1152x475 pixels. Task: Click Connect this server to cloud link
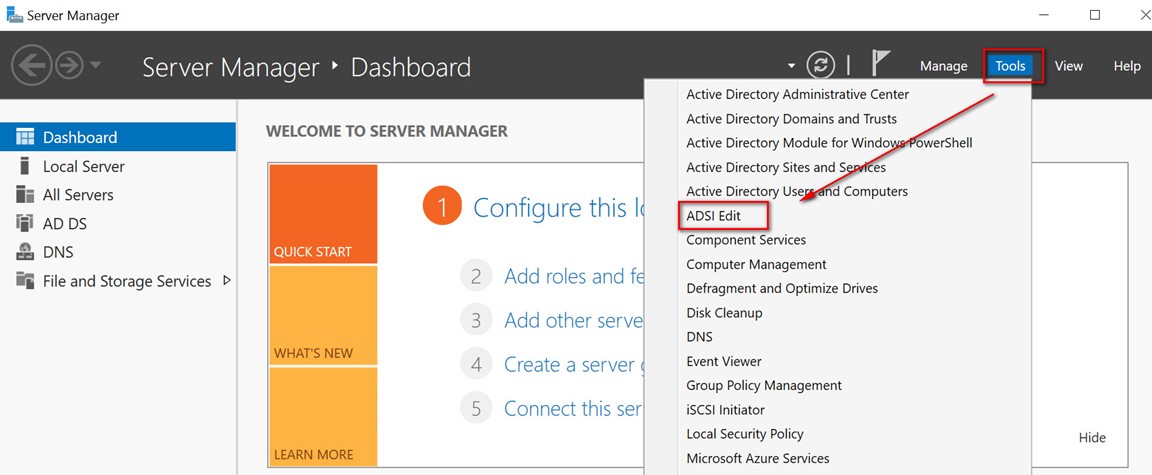click(x=574, y=408)
